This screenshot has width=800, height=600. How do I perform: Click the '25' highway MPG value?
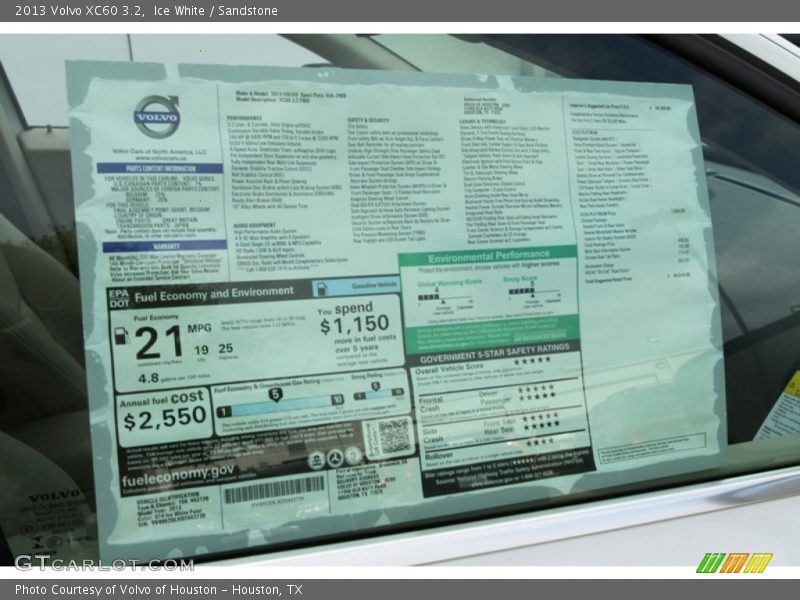226,348
